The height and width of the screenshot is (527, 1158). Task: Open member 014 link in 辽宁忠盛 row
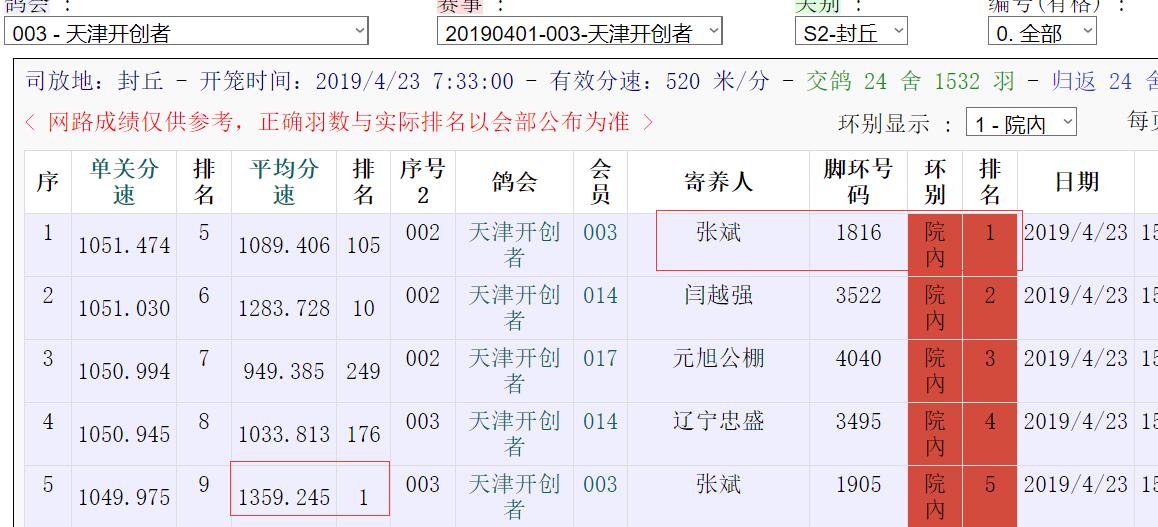pos(600,421)
